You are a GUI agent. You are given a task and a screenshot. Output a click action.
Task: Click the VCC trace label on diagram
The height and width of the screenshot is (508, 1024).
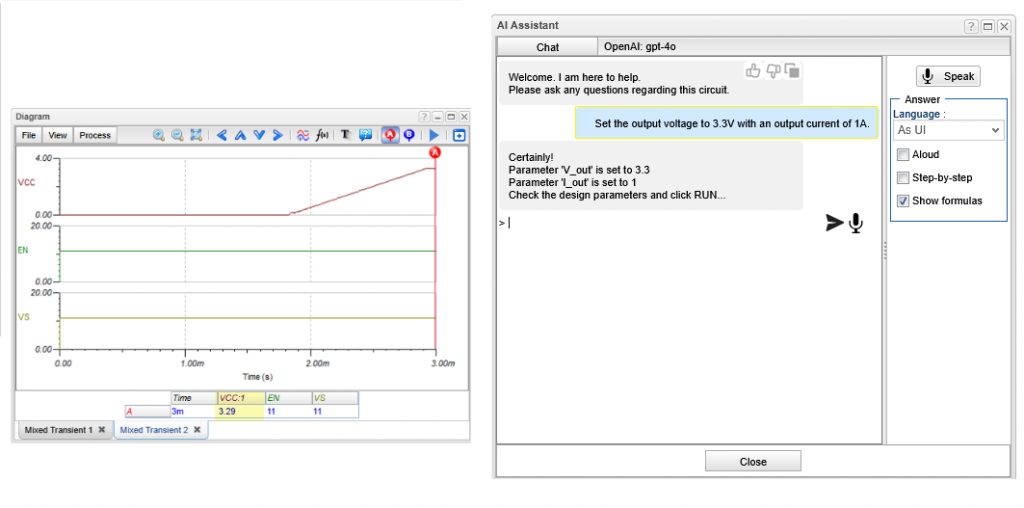(x=26, y=183)
